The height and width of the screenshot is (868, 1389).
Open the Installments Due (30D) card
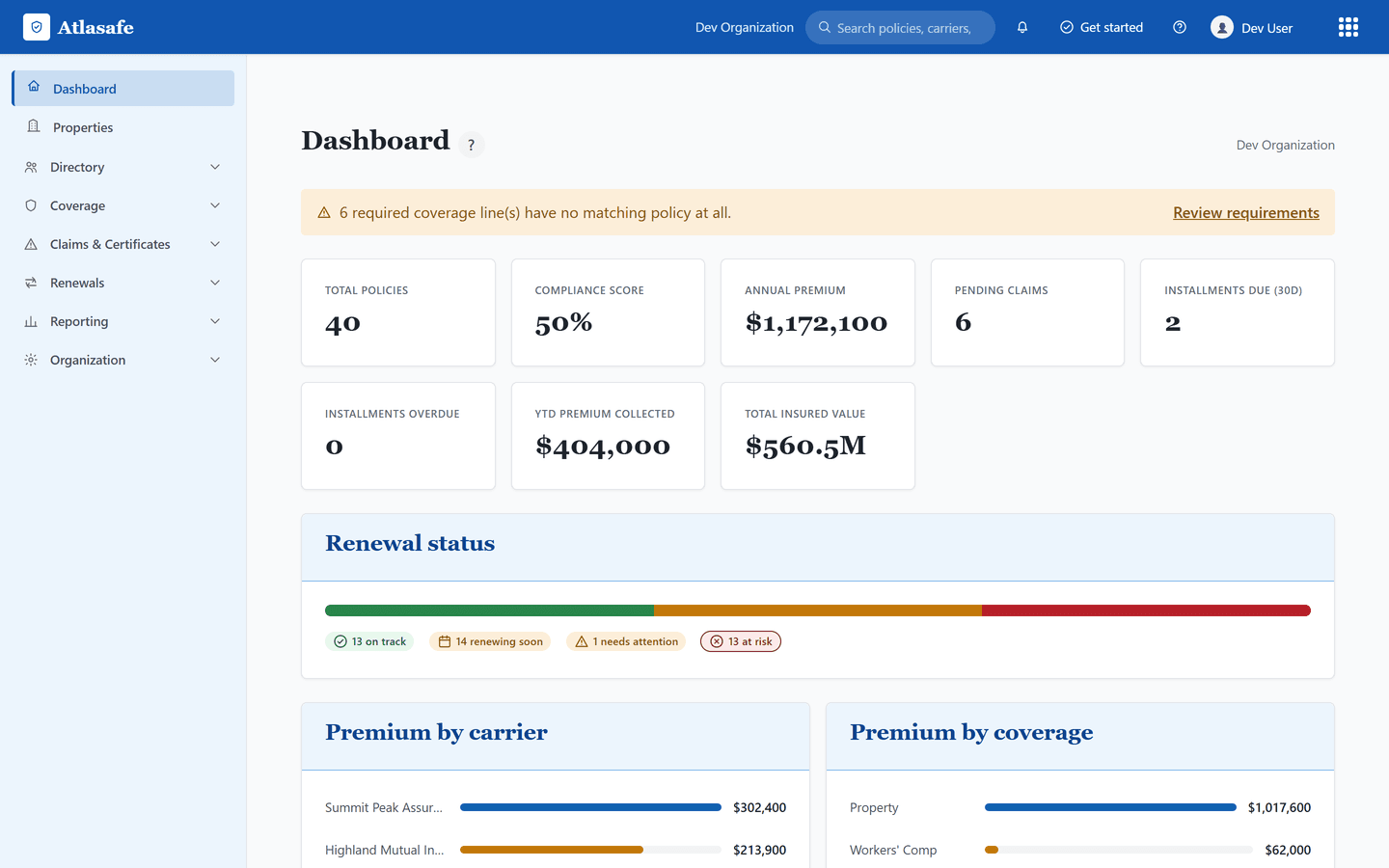pyautogui.click(x=1238, y=312)
